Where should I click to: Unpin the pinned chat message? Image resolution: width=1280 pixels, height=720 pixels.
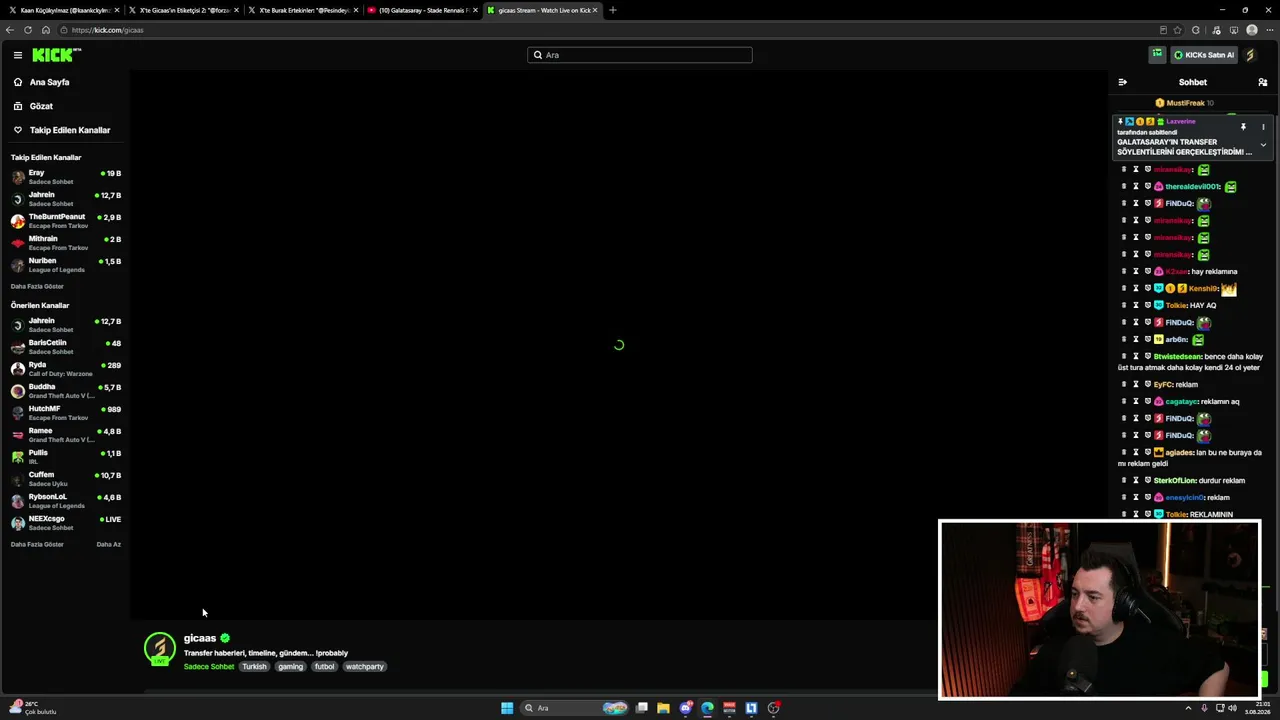point(1243,127)
